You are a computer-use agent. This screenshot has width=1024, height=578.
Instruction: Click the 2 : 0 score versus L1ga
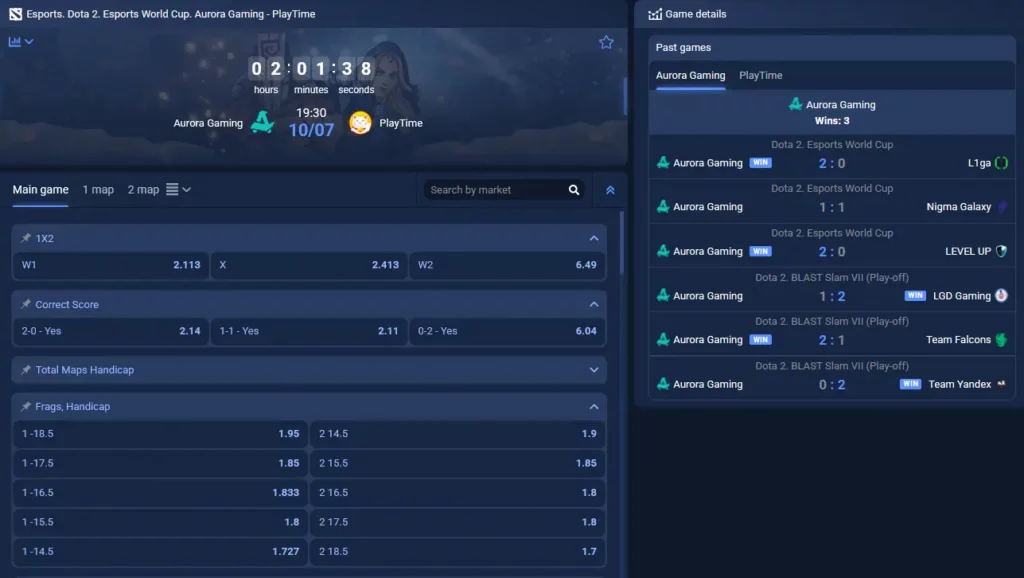[832, 163]
